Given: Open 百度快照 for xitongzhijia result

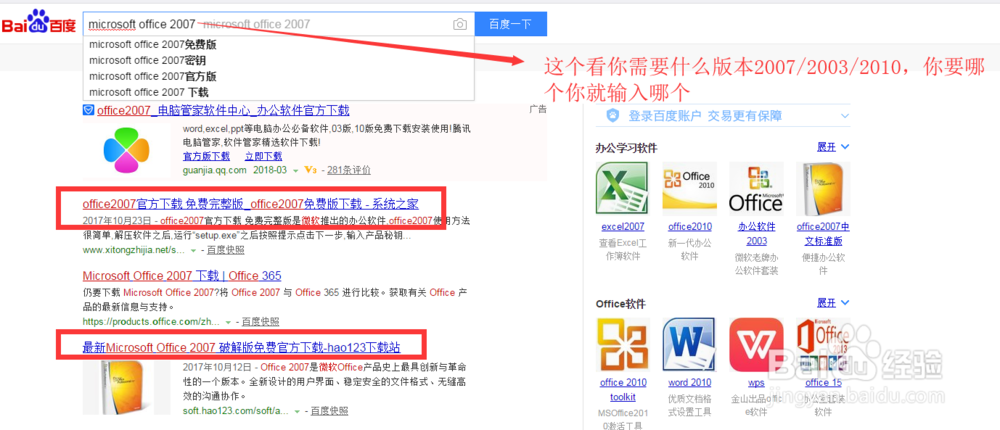Looking at the screenshot, I should tap(225, 250).
